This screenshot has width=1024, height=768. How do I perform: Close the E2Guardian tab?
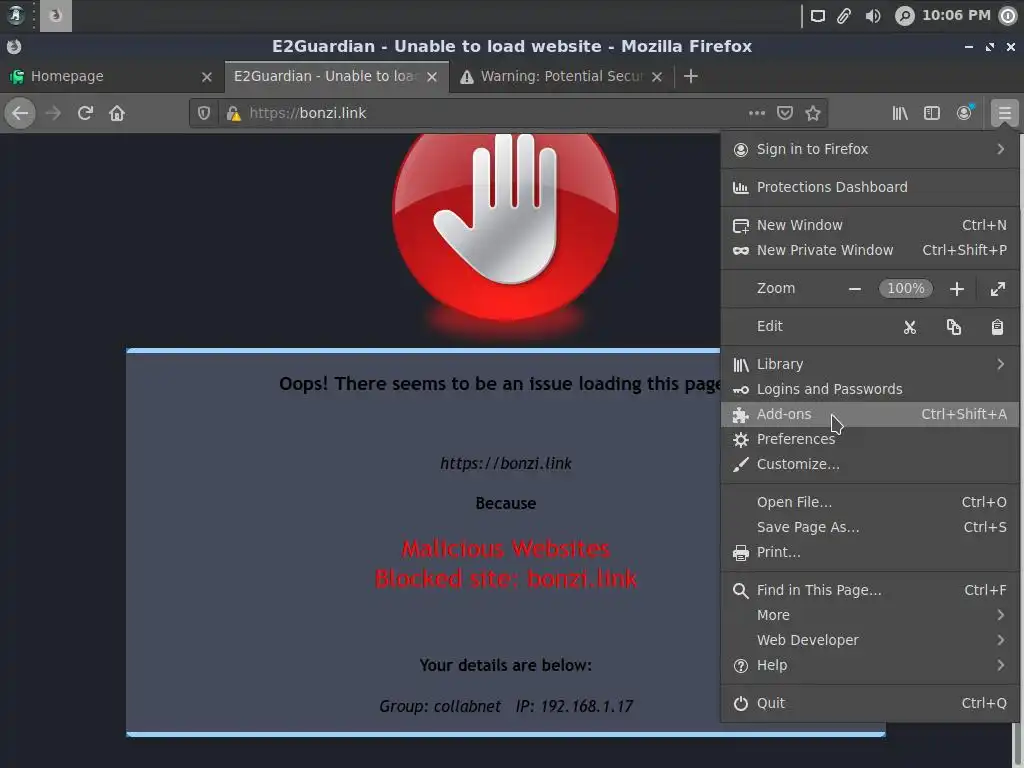pyautogui.click(x=432, y=77)
